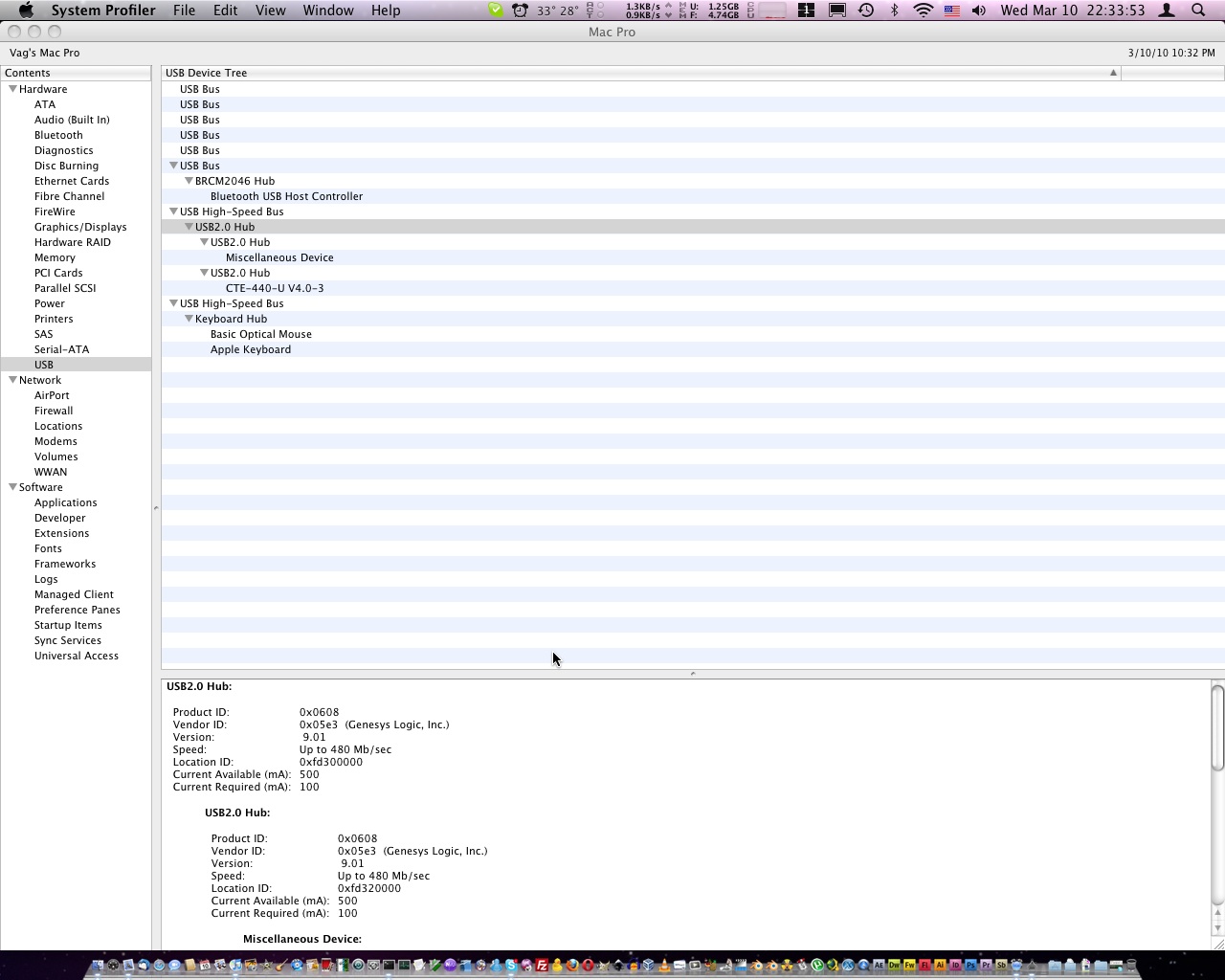Image resolution: width=1225 pixels, height=980 pixels.
Task: Open the Apple menu icon
Action: pyautogui.click(x=26, y=11)
